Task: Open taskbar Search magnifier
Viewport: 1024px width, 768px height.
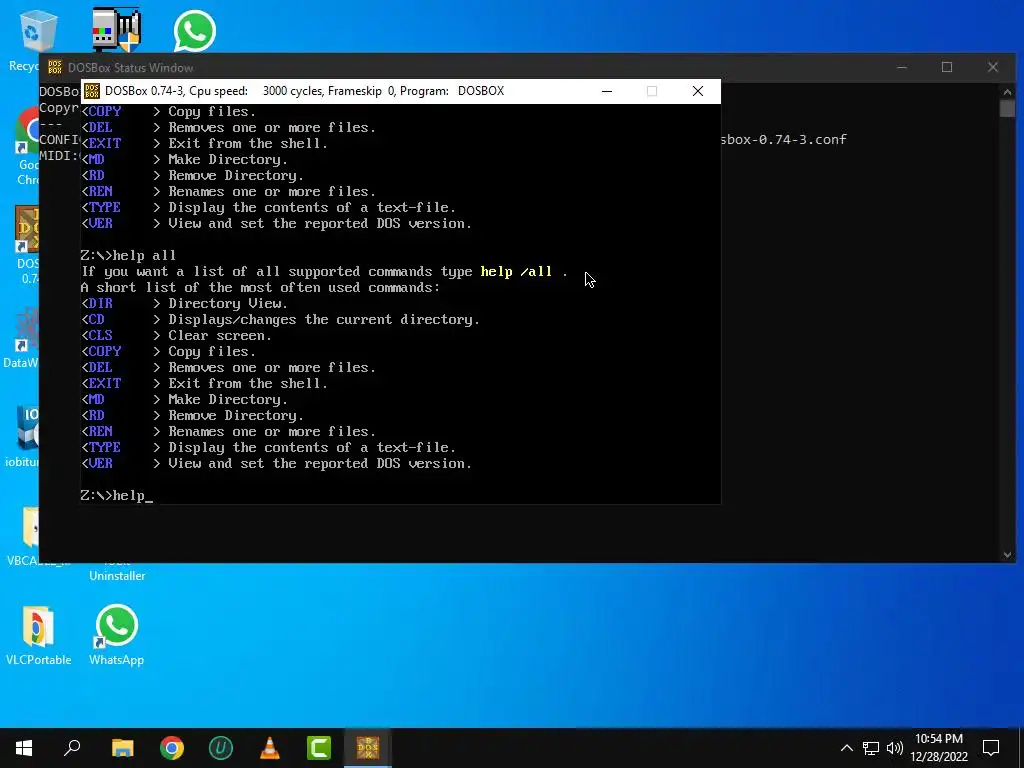Action: click(x=72, y=748)
